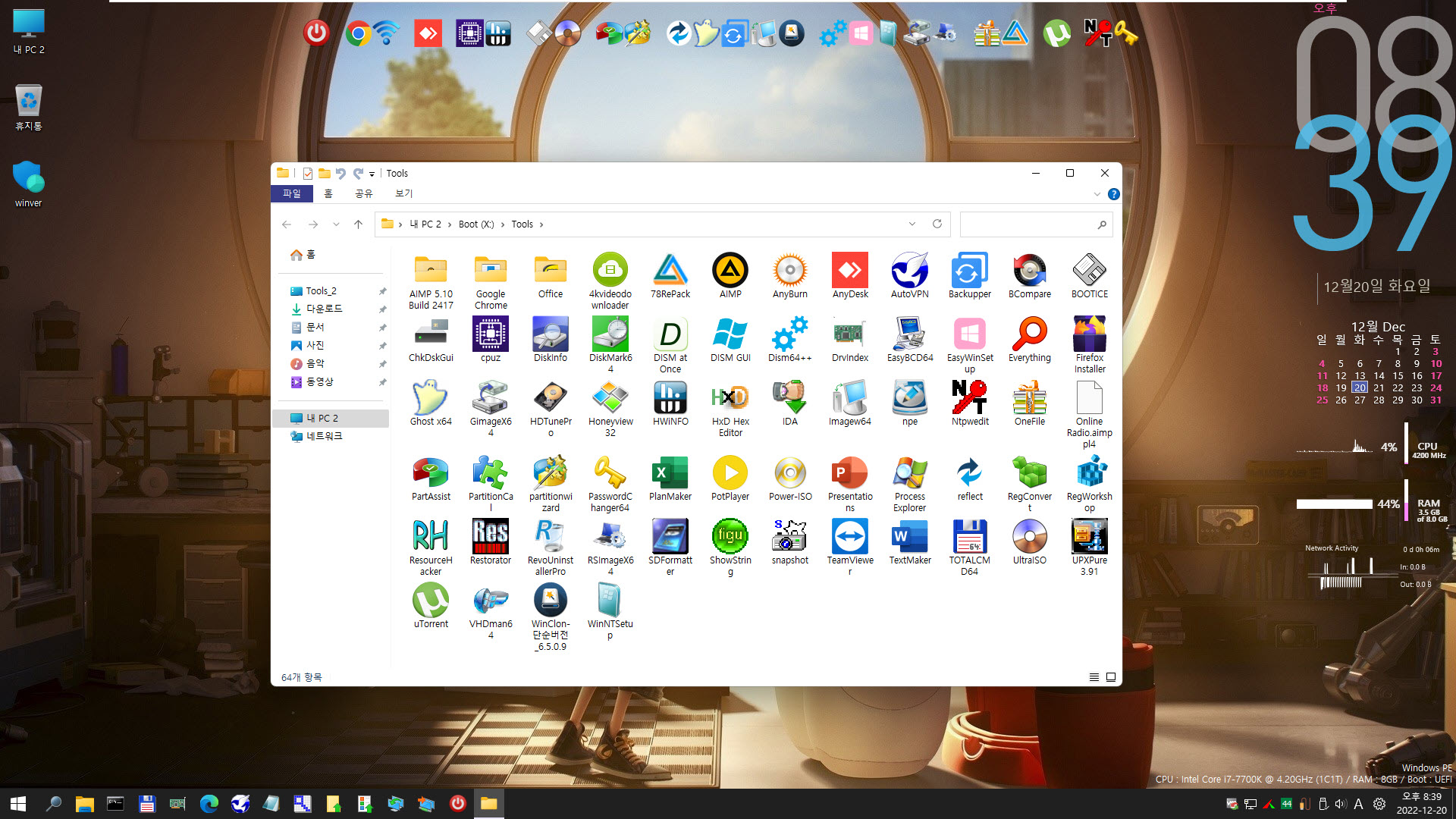Expand the chevron after Tools in address path
The width and height of the screenshot is (1456, 819).
(541, 224)
